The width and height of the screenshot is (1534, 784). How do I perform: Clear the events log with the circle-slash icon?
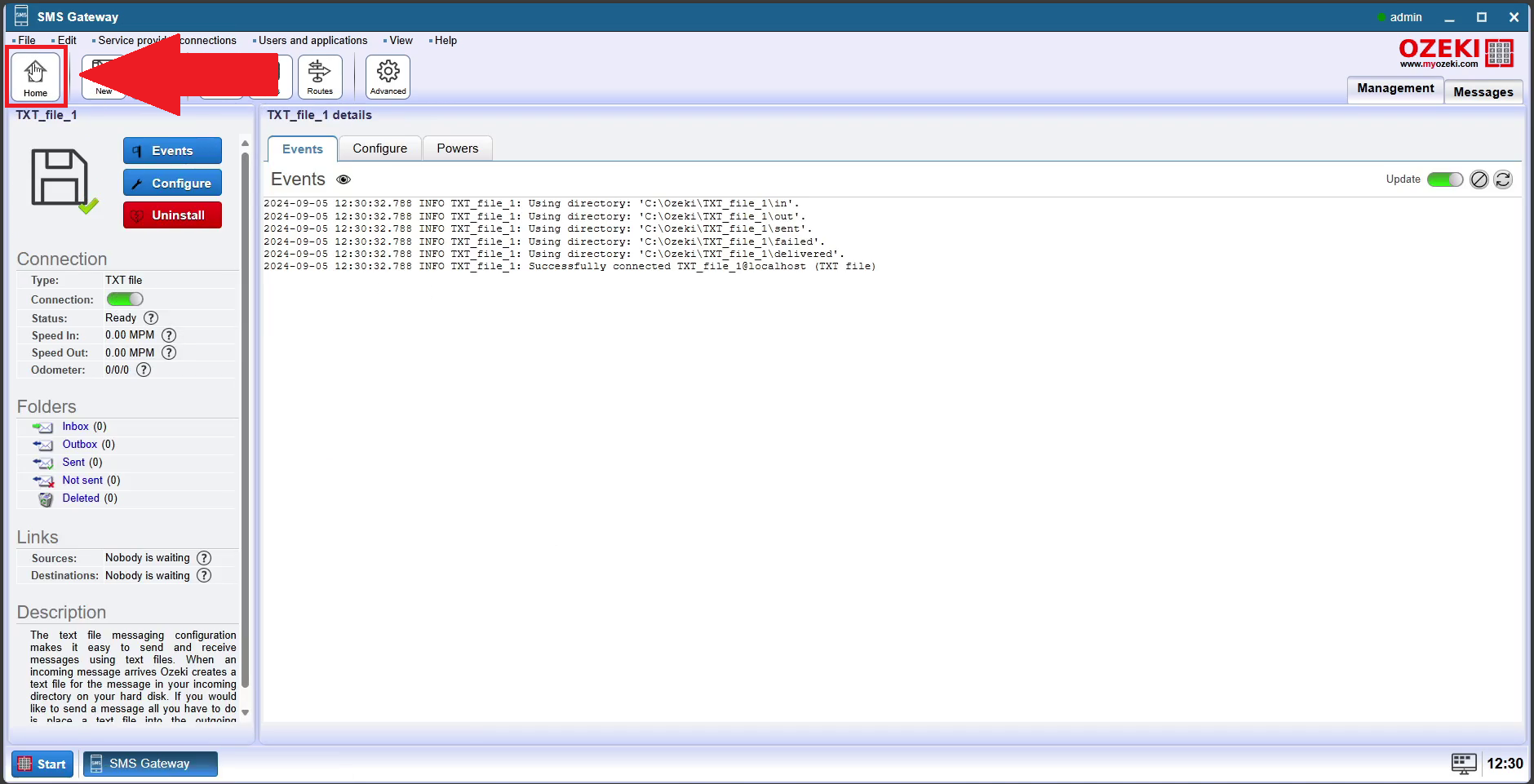click(x=1479, y=179)
